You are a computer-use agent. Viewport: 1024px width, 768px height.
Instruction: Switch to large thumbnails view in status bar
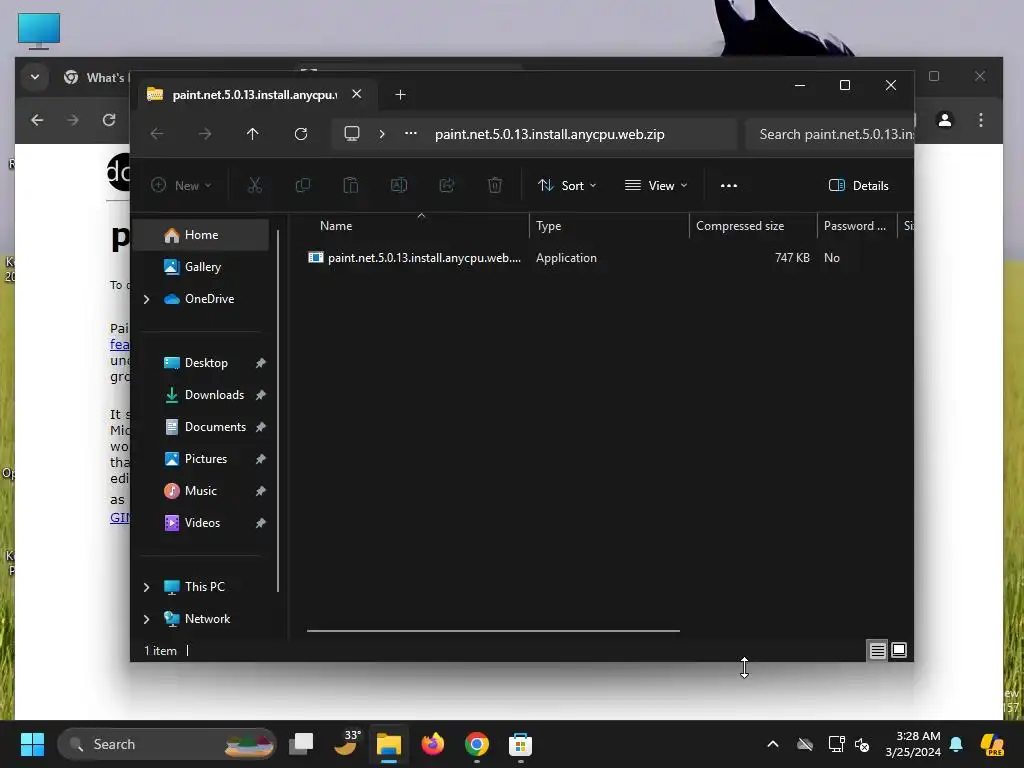click(x=899, y=650)
